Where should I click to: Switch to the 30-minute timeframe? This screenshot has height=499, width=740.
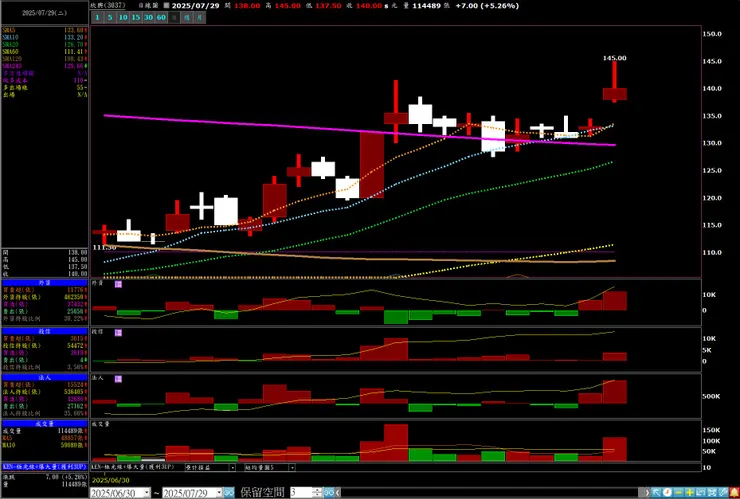148,17
